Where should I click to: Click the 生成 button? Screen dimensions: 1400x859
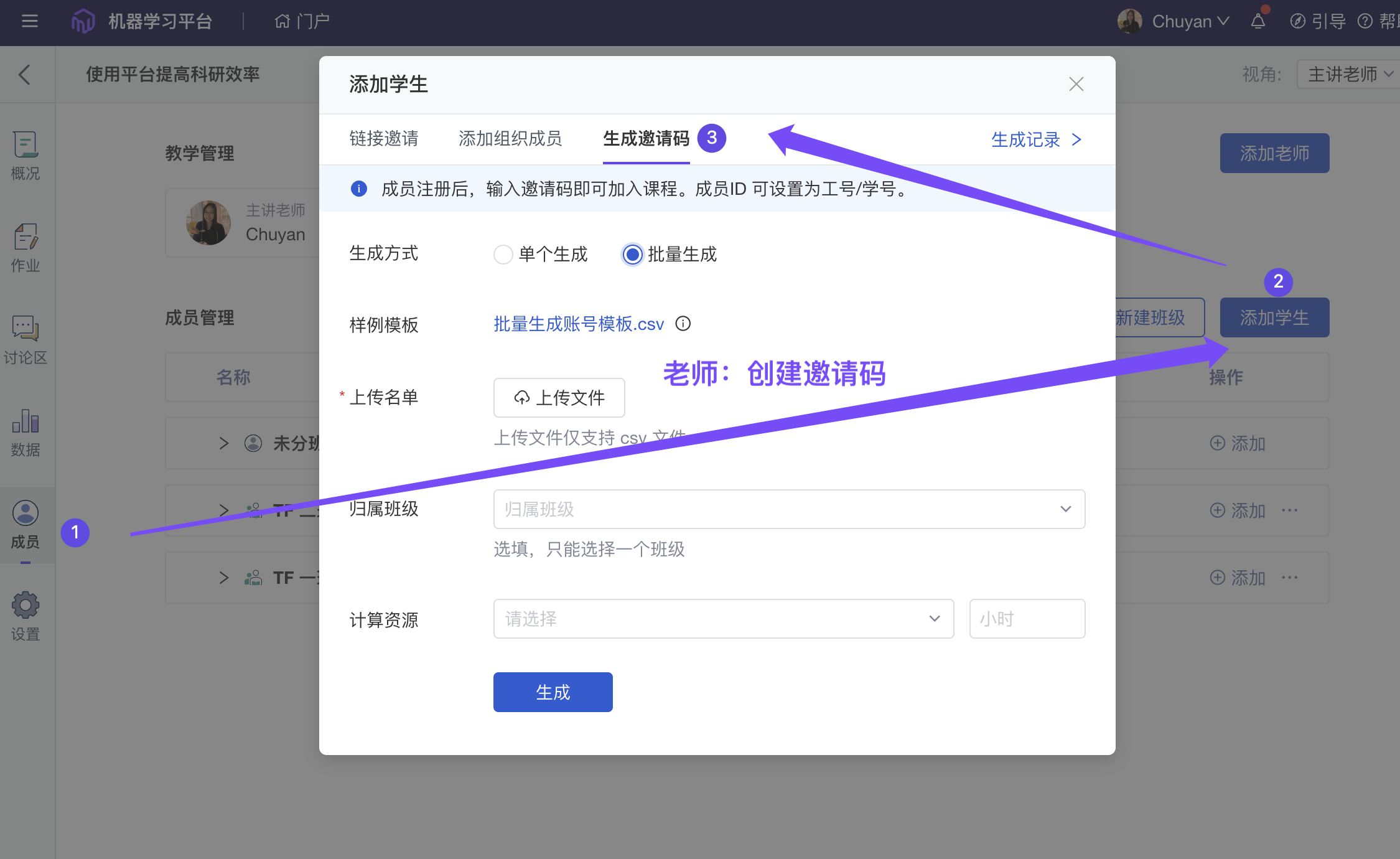553,692
